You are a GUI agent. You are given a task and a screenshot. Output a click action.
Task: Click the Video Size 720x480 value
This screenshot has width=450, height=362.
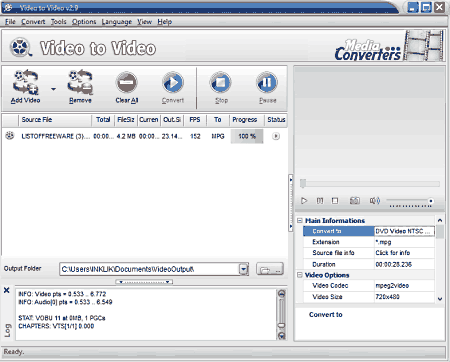[x=404, y=297]
